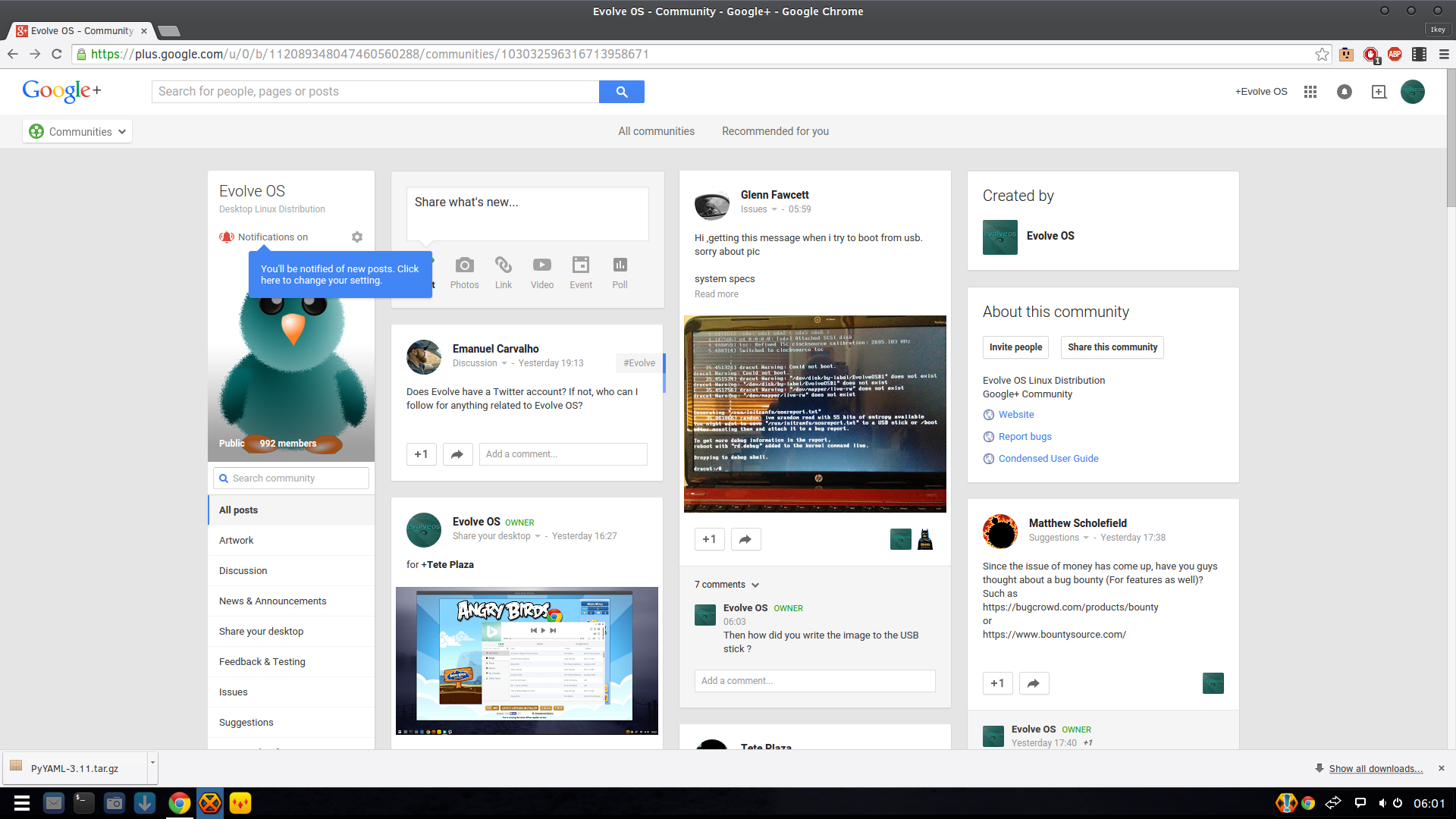The height and width of the screenshot is (819, 1456).
Task: Select Feedback & Testing category
Action: pos(291,662)
